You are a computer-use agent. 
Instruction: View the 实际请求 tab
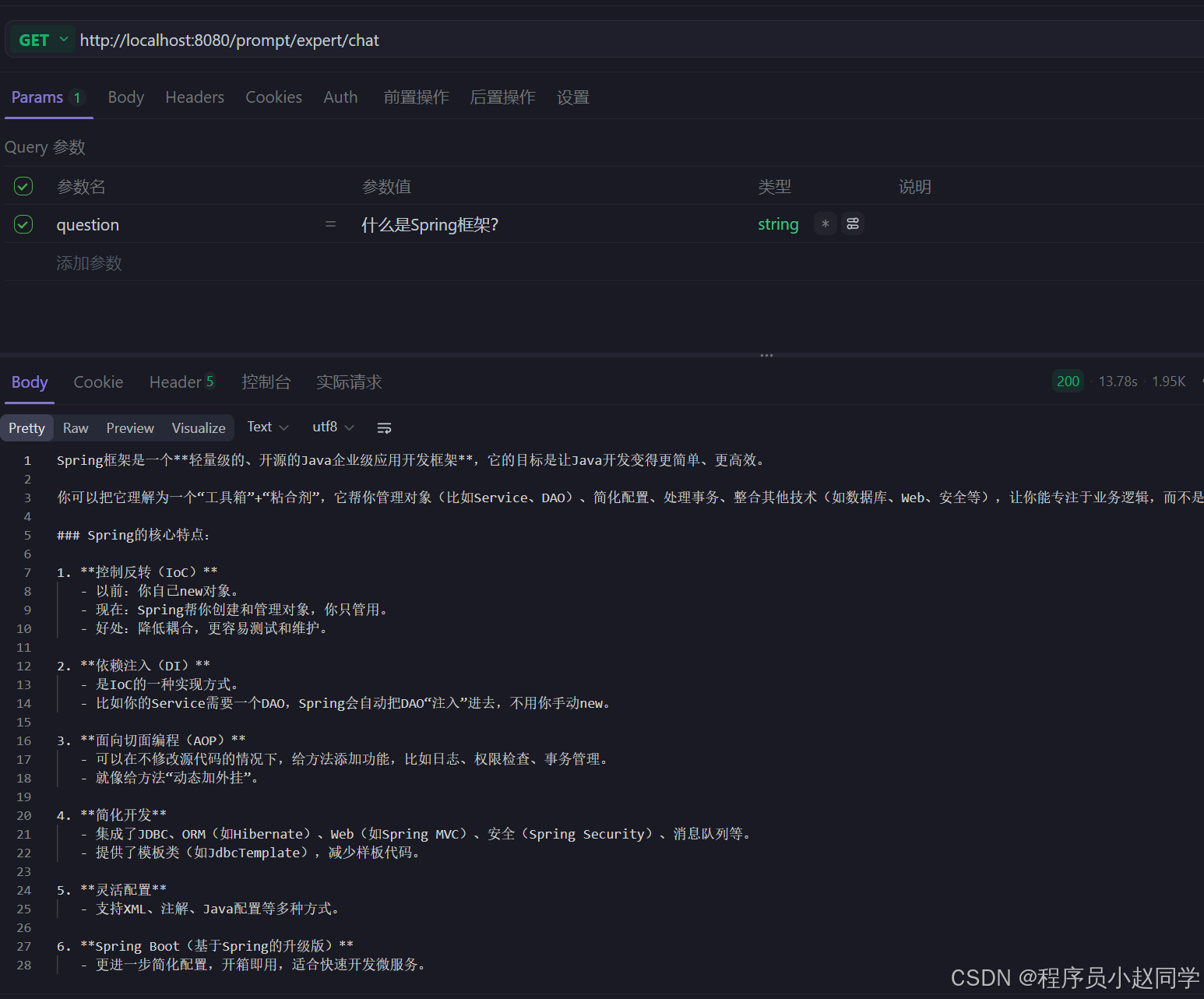tap(348, 382)
